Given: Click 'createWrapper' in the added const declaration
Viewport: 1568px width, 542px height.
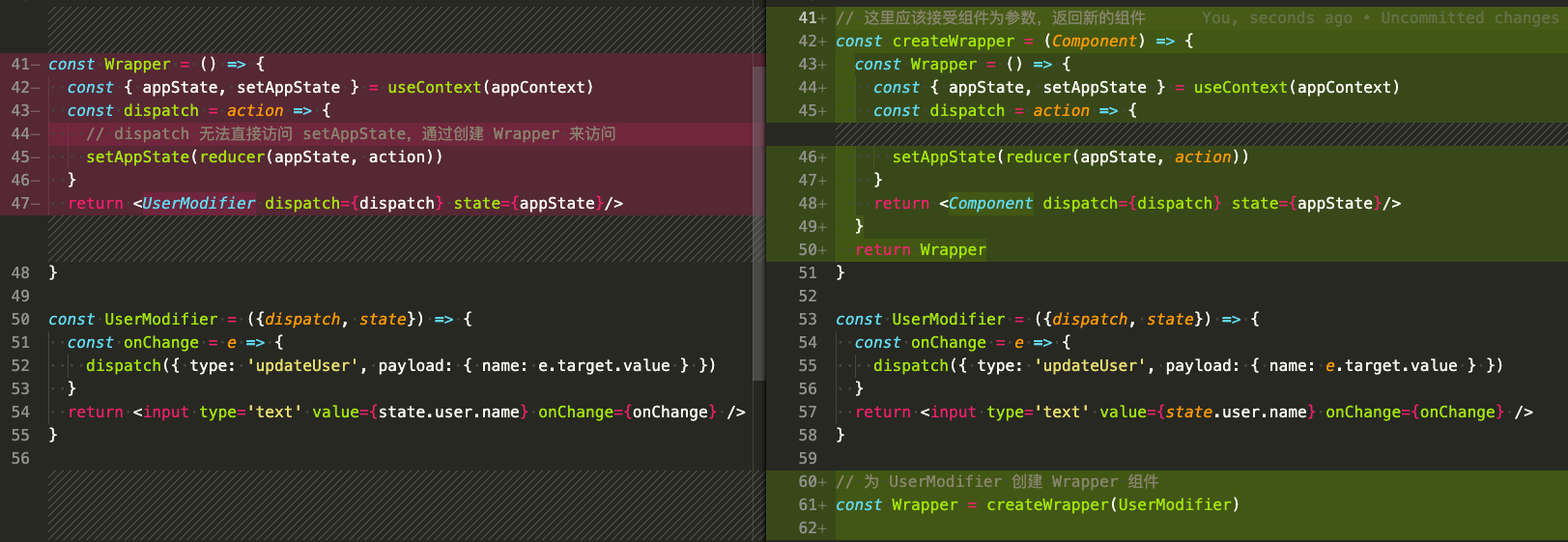Looking at the screenshot, I should point(953,42).
